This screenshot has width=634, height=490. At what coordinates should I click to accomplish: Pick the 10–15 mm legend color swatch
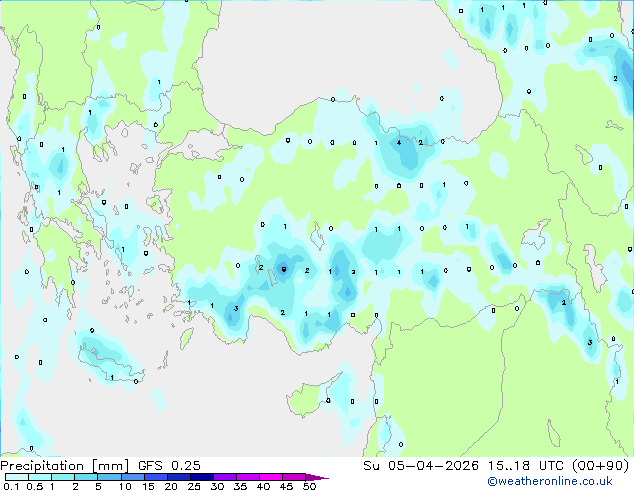(132, 477)
